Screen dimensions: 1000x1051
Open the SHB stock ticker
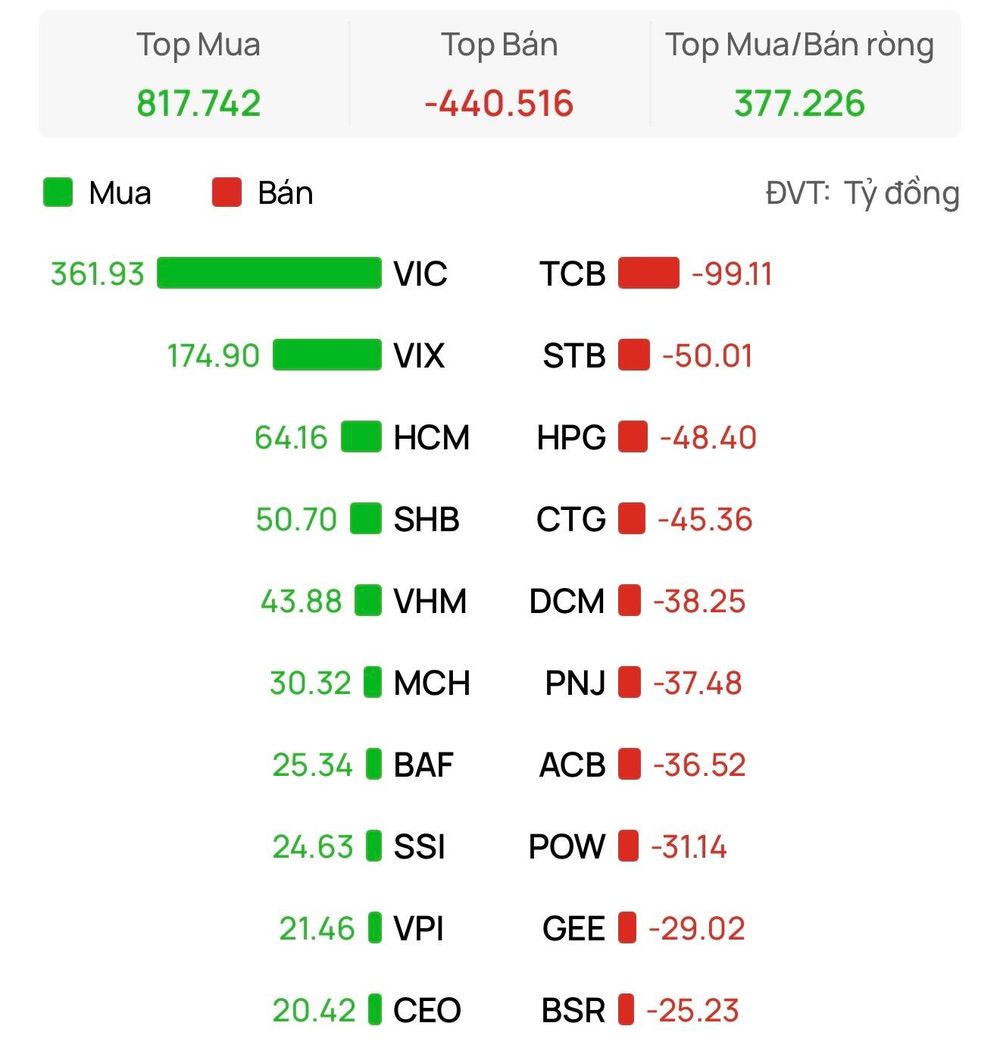click(x=426, y=519)
